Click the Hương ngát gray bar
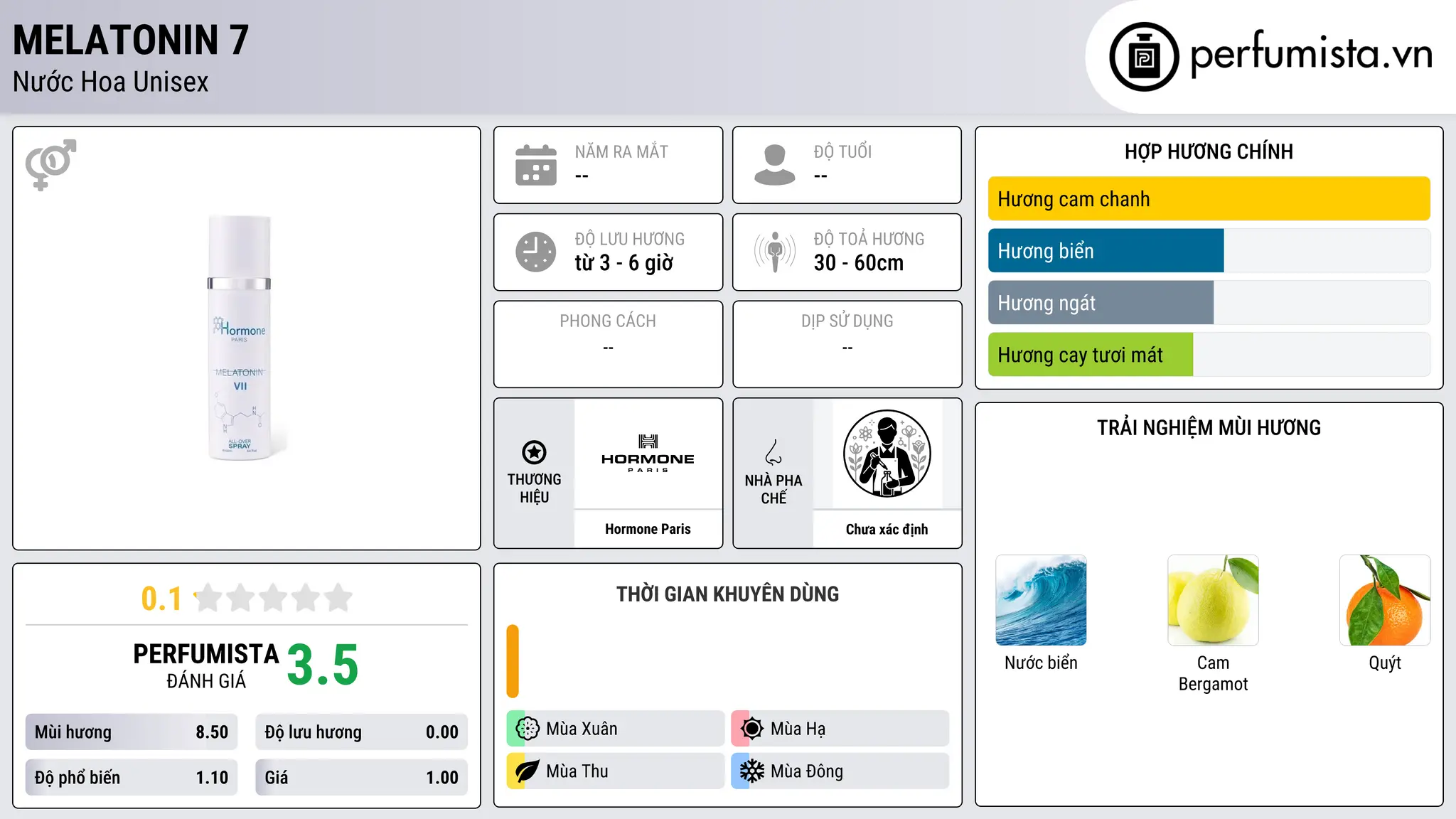 [1101, 303]
